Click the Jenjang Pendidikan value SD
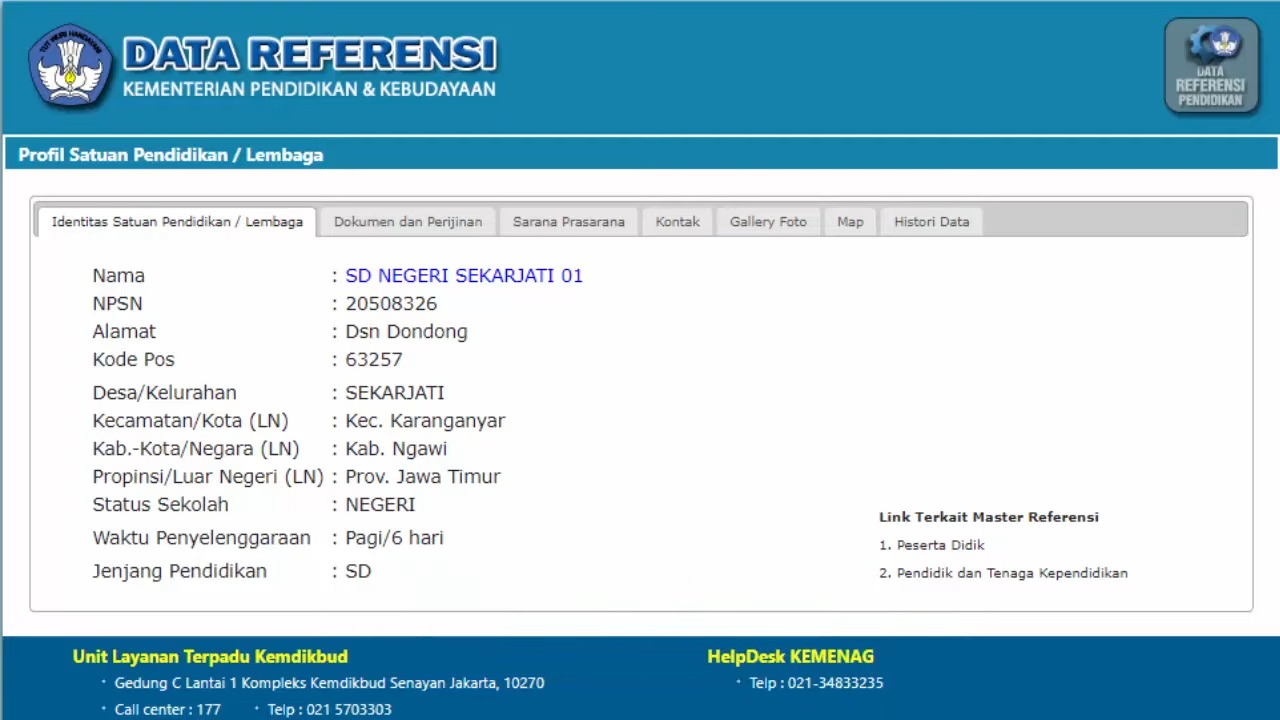The height and width of the screenshot is (720, 1280). (358, 571)
